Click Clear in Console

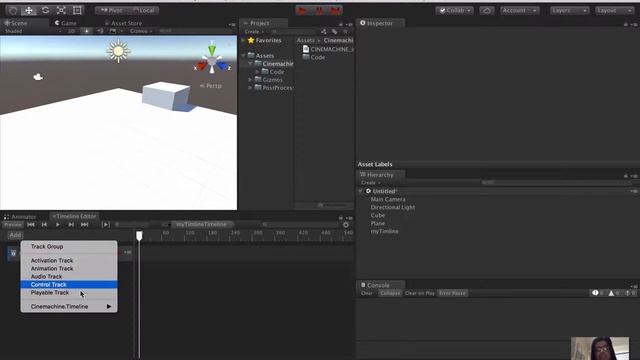[x=367, y=293]
